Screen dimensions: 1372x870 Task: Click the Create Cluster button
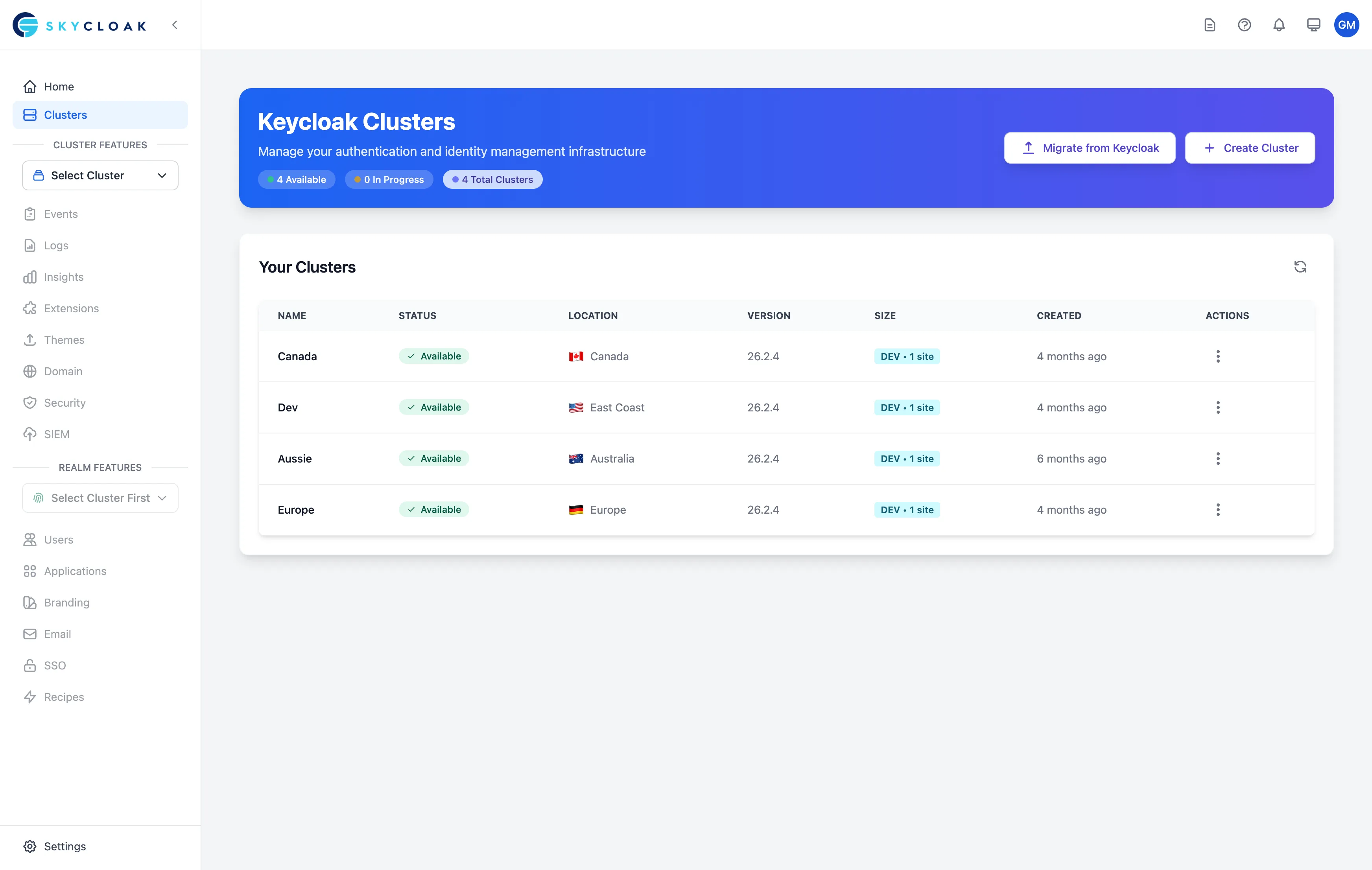pyautogui.click(x=1250, y=147)
